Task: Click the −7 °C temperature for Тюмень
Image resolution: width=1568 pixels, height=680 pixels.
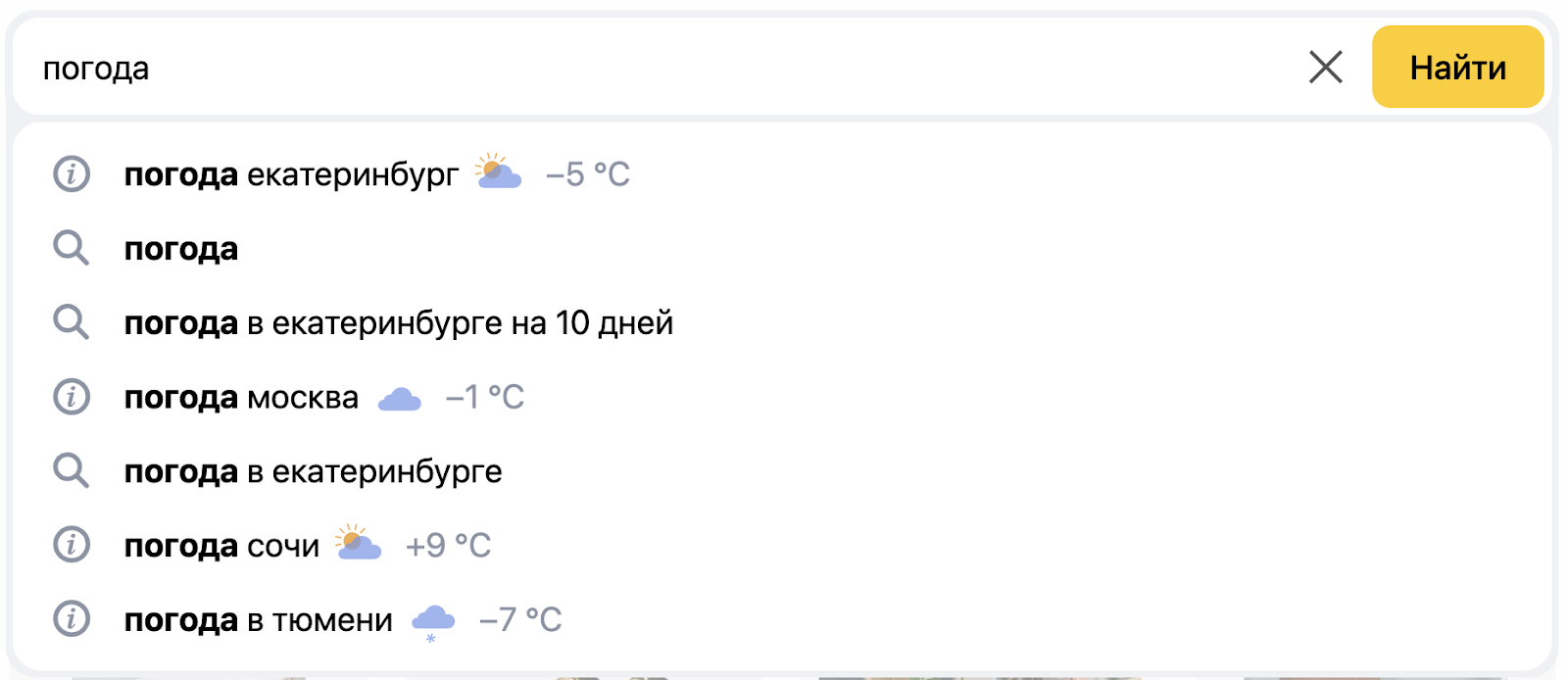Action: coord(520,619)
